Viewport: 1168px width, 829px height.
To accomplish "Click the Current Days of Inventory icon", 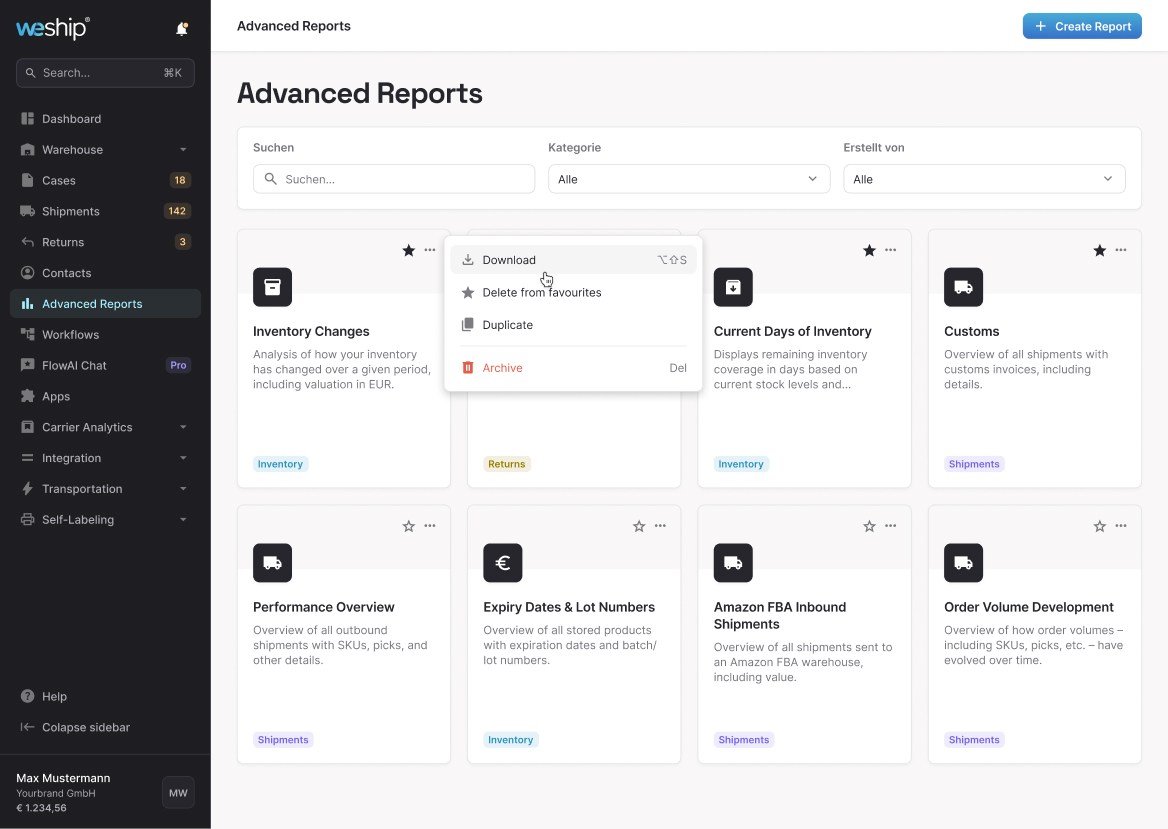I will pyautogui.click(x=733, y=287).
